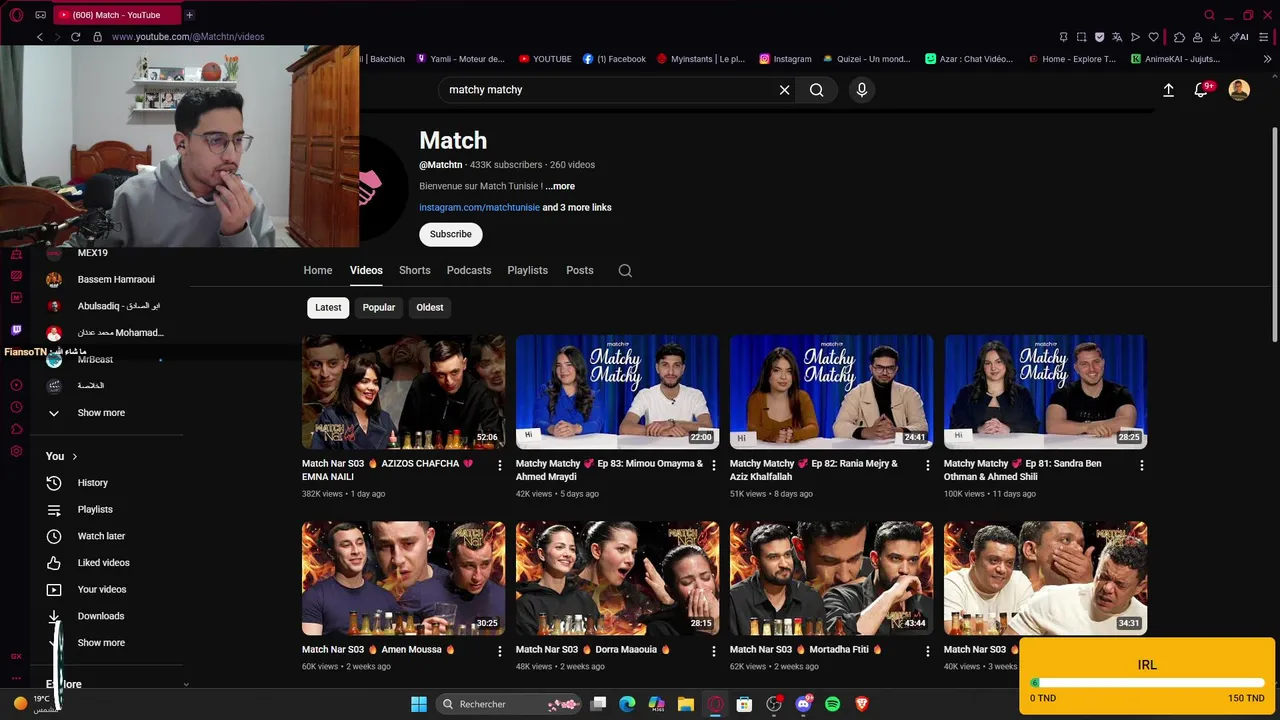Viewport: 1280px width, 720px height.
Task: Open Discord from the taskbar
Action: coord(803,704)
